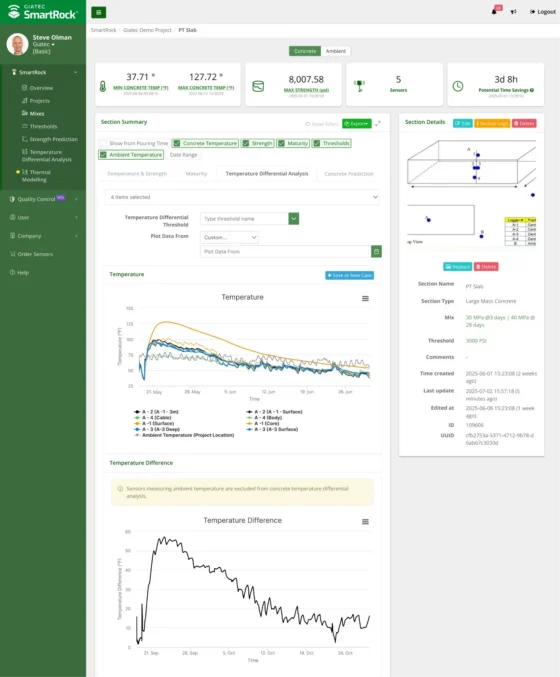Screen dimensions: 560x677
Task: Open Giatec company dropdown under user name
Action: point(44,44)
